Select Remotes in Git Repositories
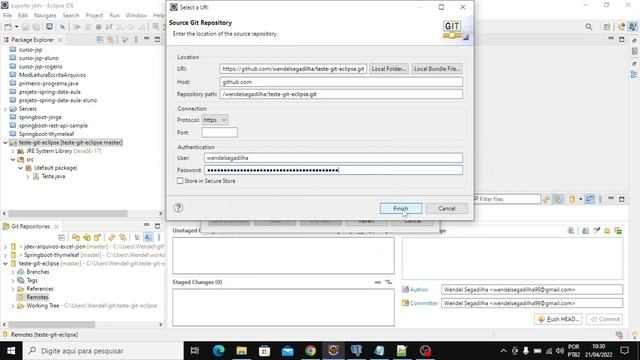This screenshot has height=360, width=640. tap(37, 297)
